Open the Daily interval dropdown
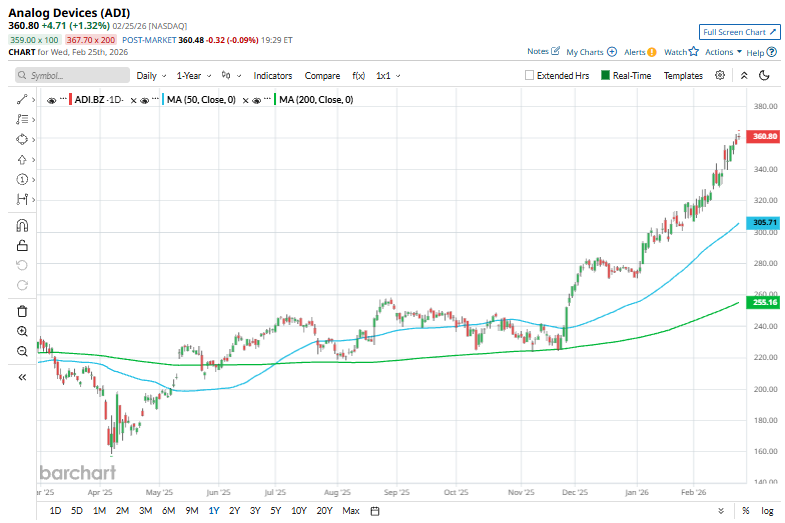This screenshot has height=523, width=785. (150, 75)
